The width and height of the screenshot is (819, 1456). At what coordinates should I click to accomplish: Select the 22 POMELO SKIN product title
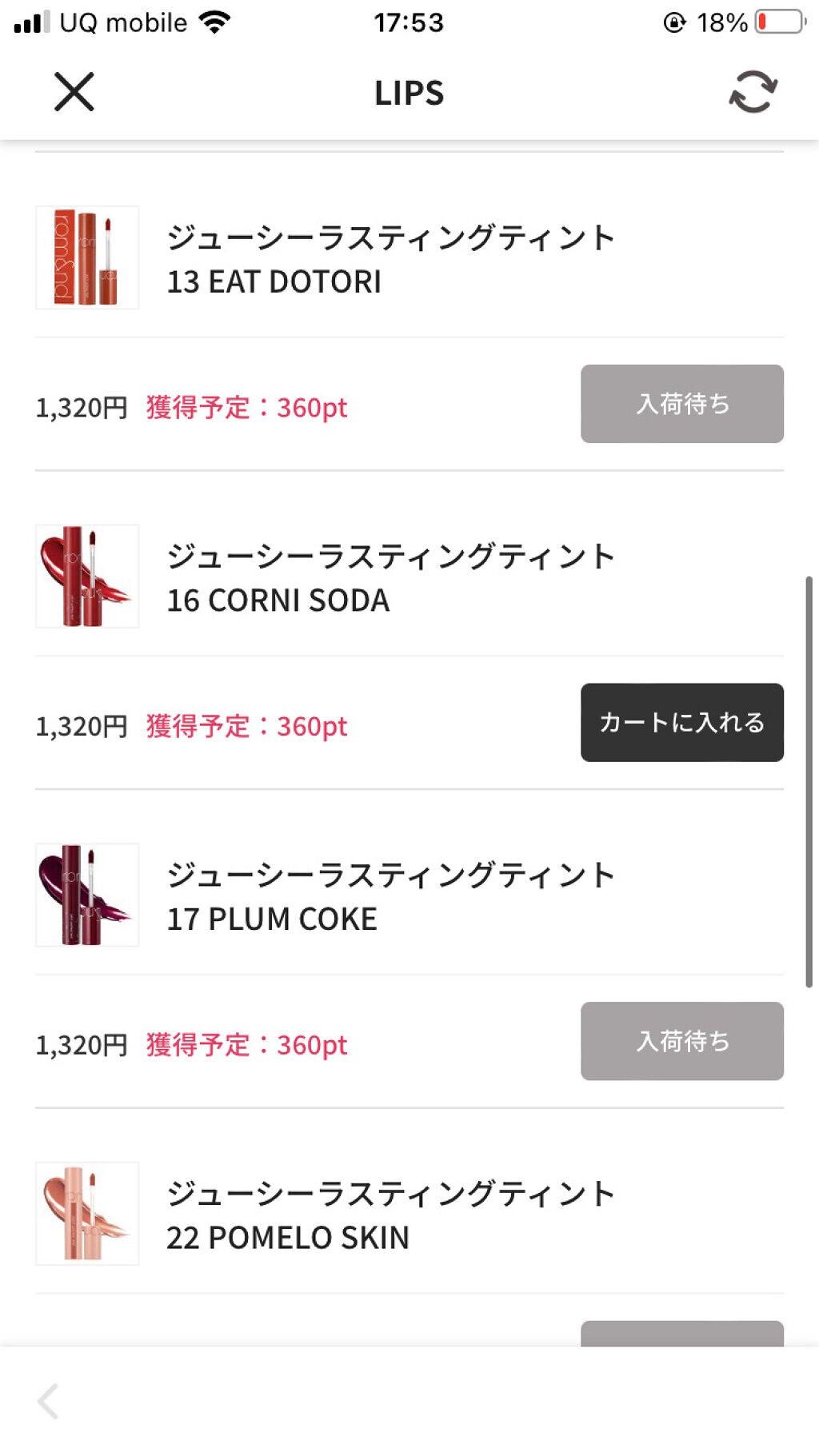pos(390,1215)
